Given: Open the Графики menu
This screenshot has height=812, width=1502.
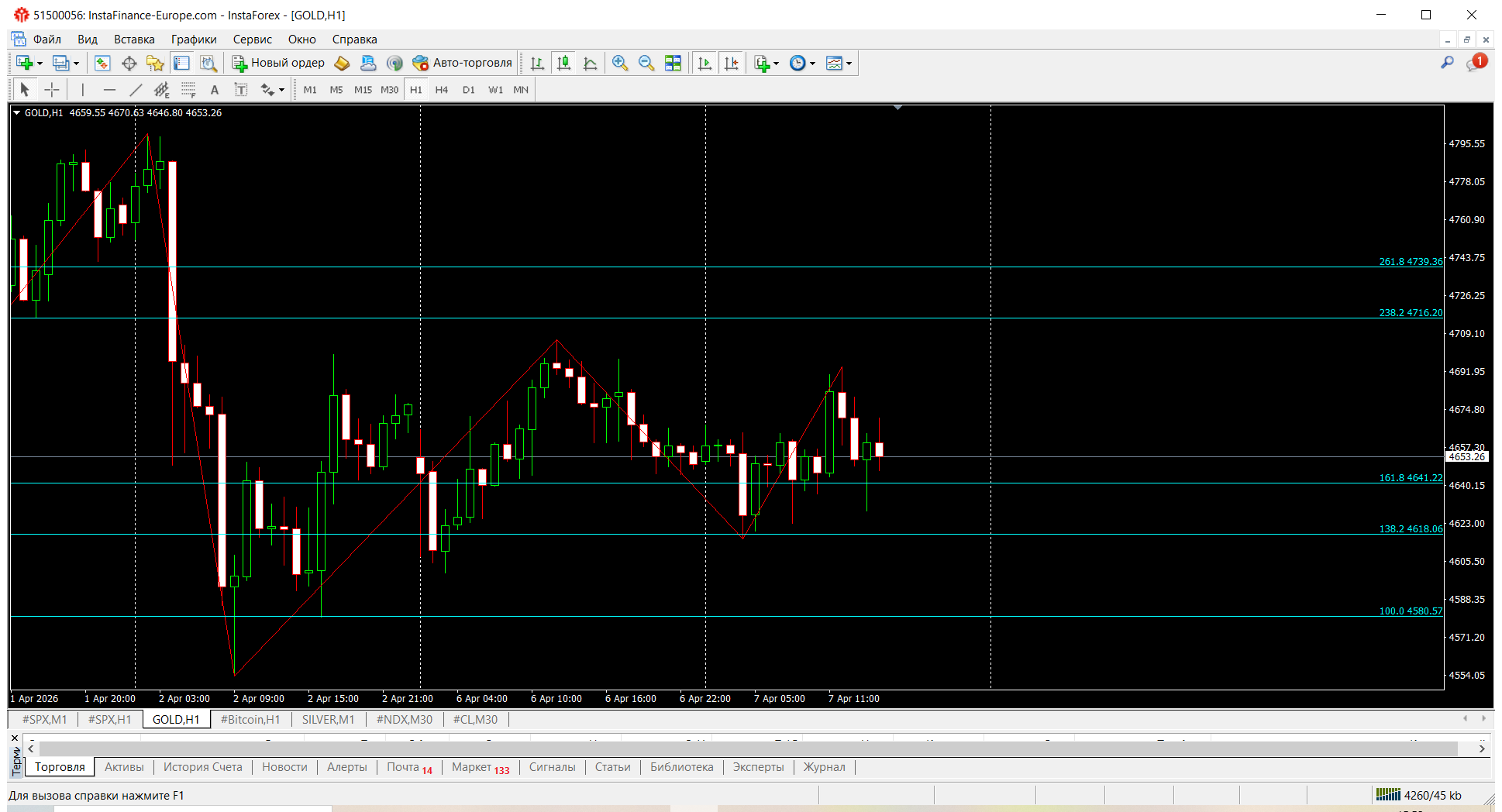Looking at the screenshot, I should 194,40.
